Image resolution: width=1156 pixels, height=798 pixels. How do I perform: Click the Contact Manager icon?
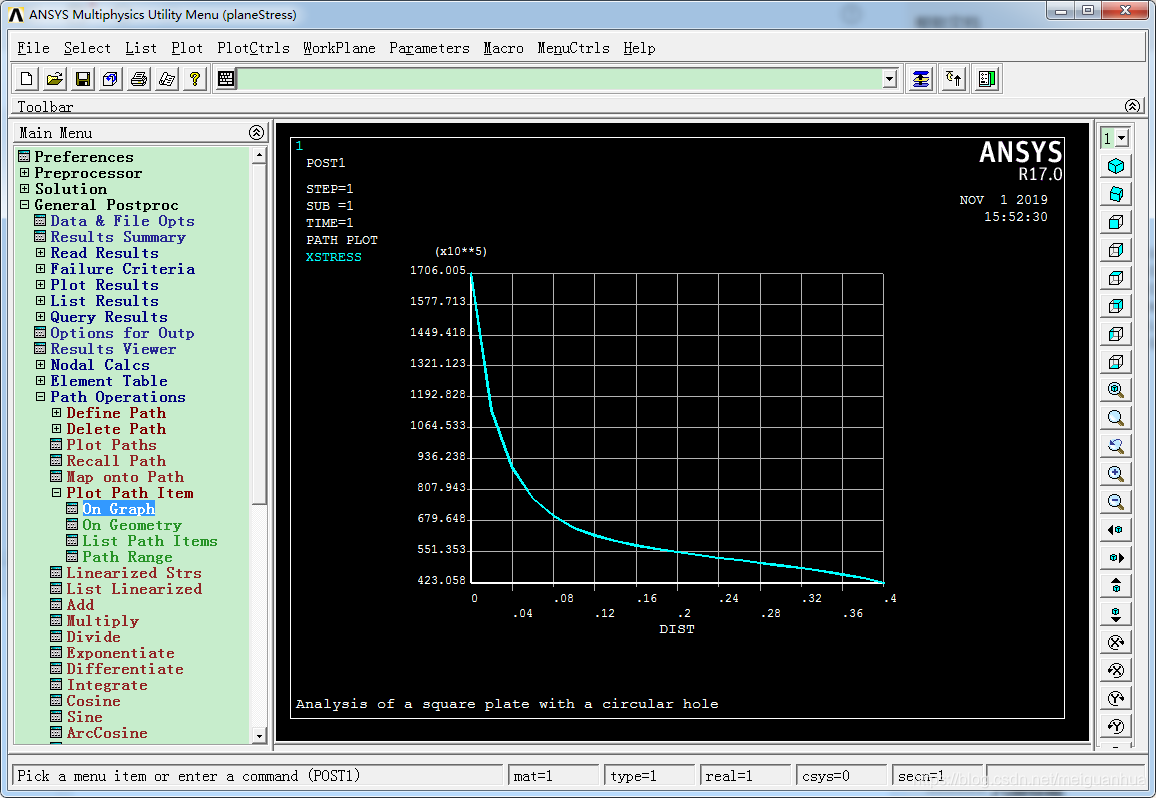[x=987, y=79]
